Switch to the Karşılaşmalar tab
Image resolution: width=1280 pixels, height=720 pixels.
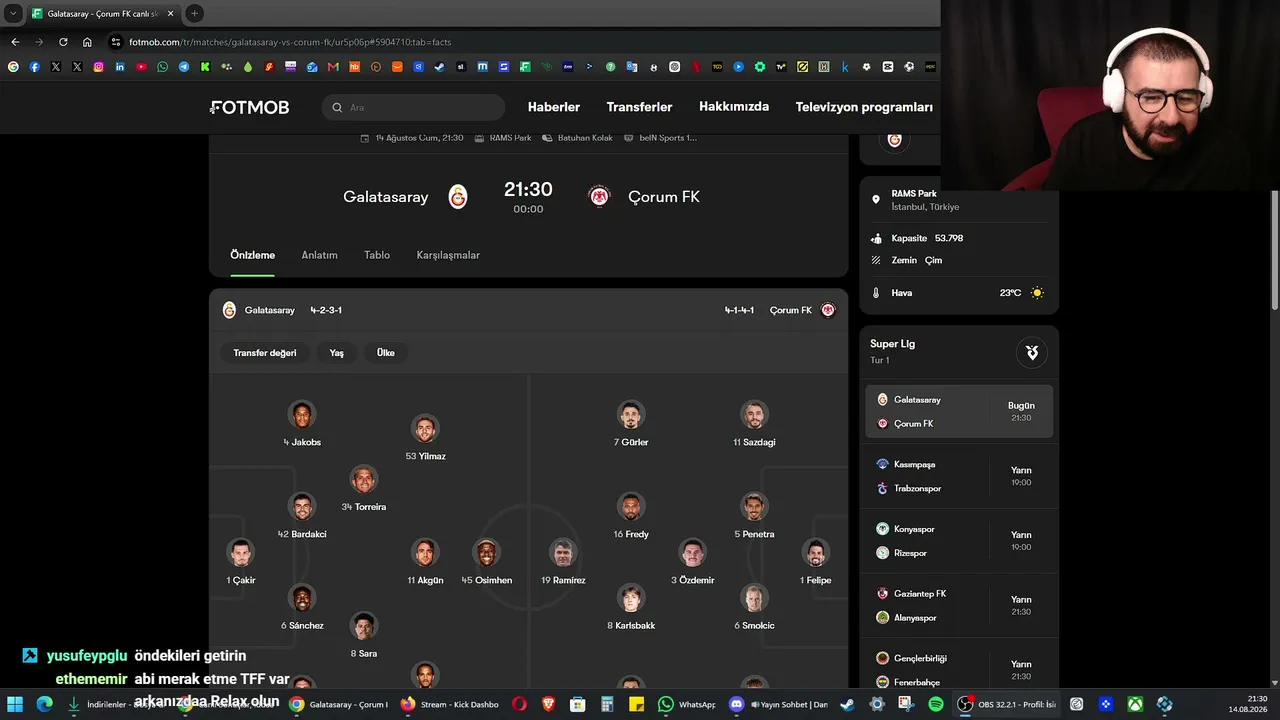pyautogui.click(x=448, y=255)
